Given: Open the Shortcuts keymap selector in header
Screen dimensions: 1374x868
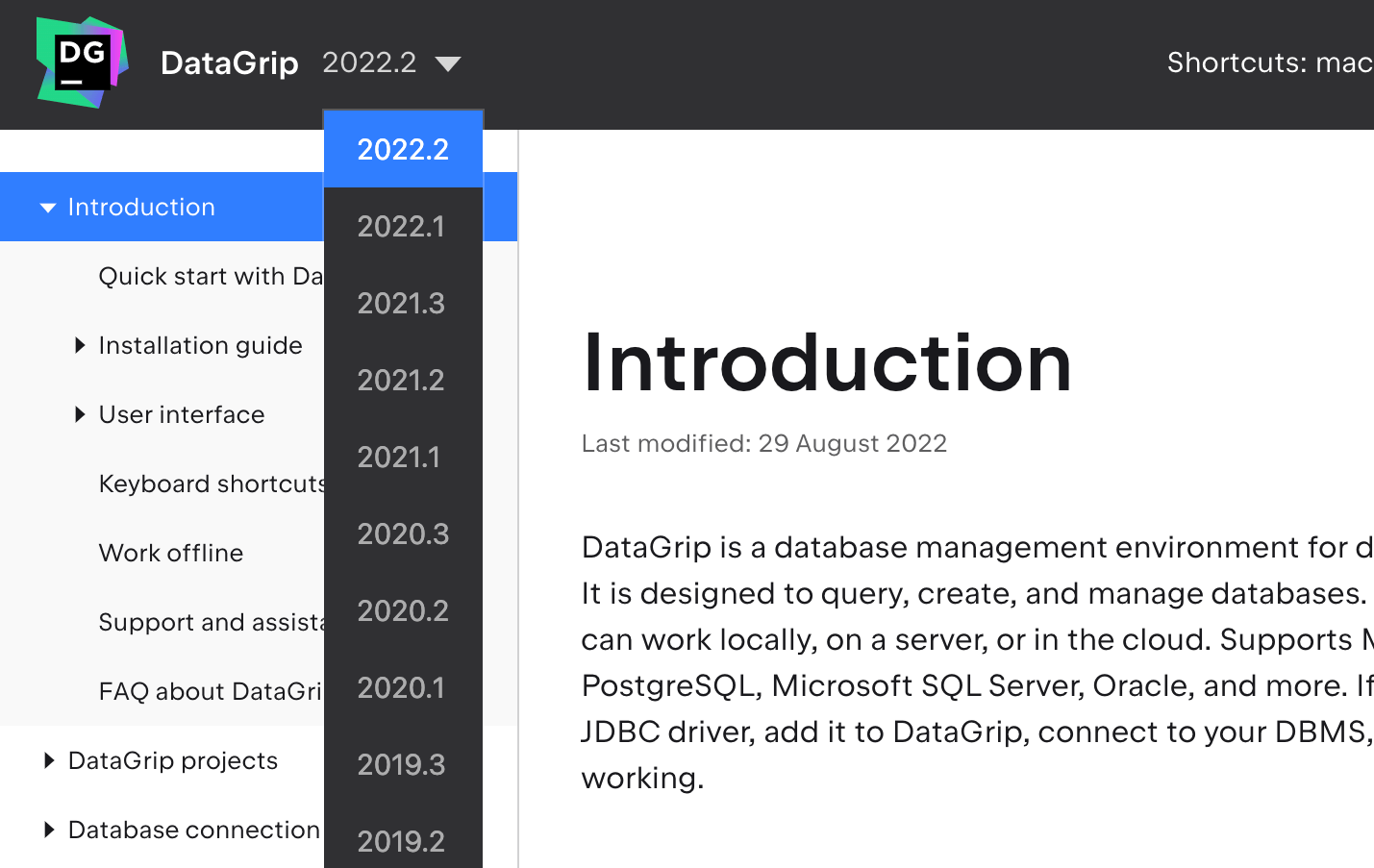Looking at the screenshot, I should coord(1268,63).
